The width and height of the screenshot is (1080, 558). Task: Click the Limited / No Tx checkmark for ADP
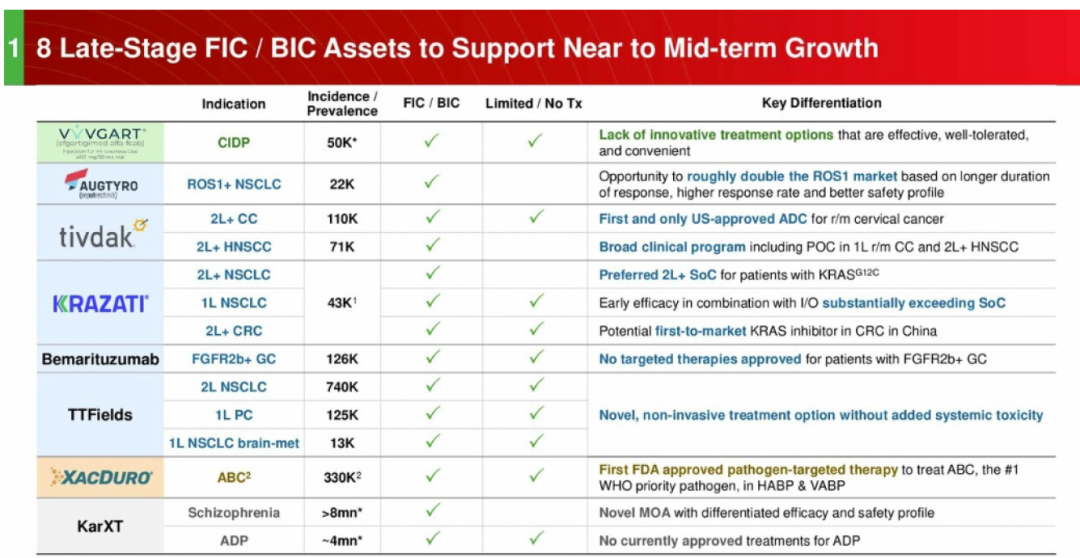pos(533,540)
